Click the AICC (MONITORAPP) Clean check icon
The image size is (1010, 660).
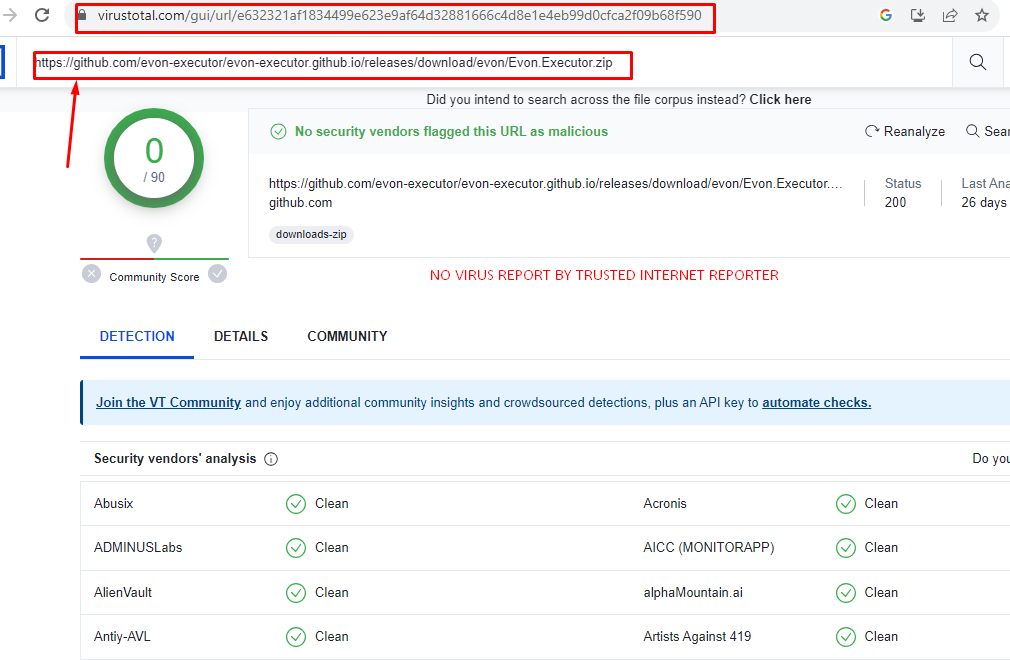coord(846,548)
